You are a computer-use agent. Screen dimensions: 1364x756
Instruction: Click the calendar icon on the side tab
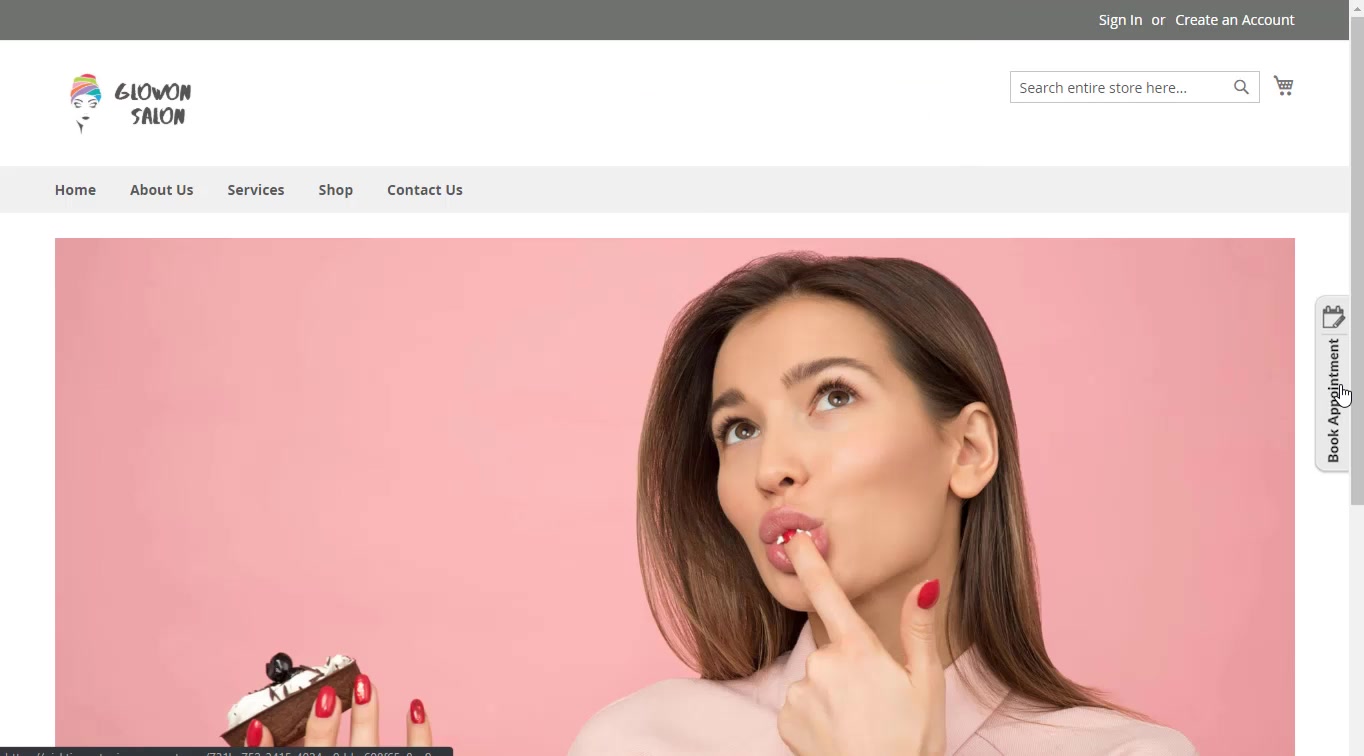click(x=1333, y=317)
